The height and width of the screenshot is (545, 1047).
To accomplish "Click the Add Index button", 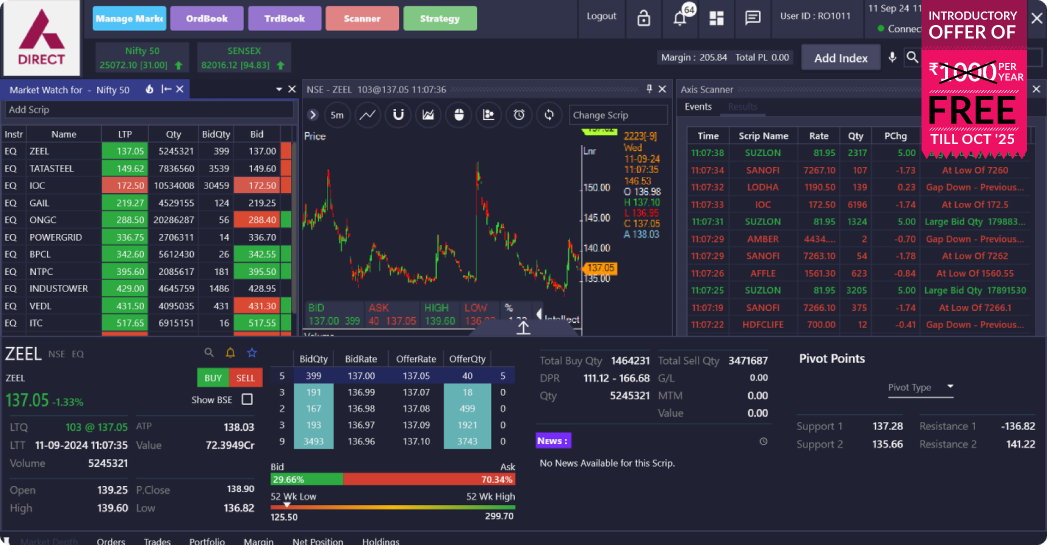I will (840, 58).
